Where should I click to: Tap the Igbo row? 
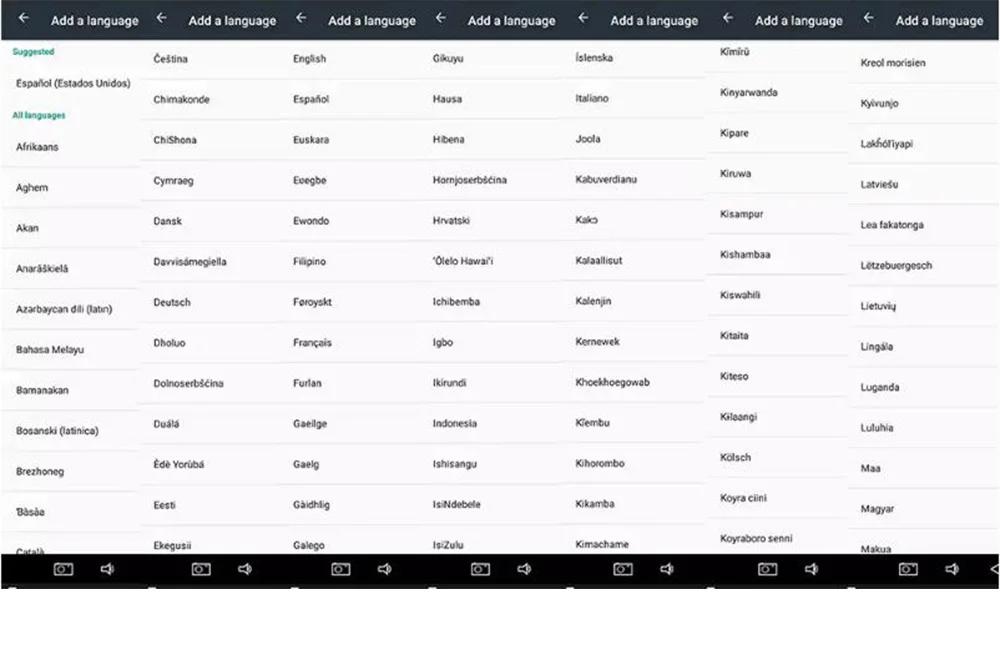(x=490, y=343)
